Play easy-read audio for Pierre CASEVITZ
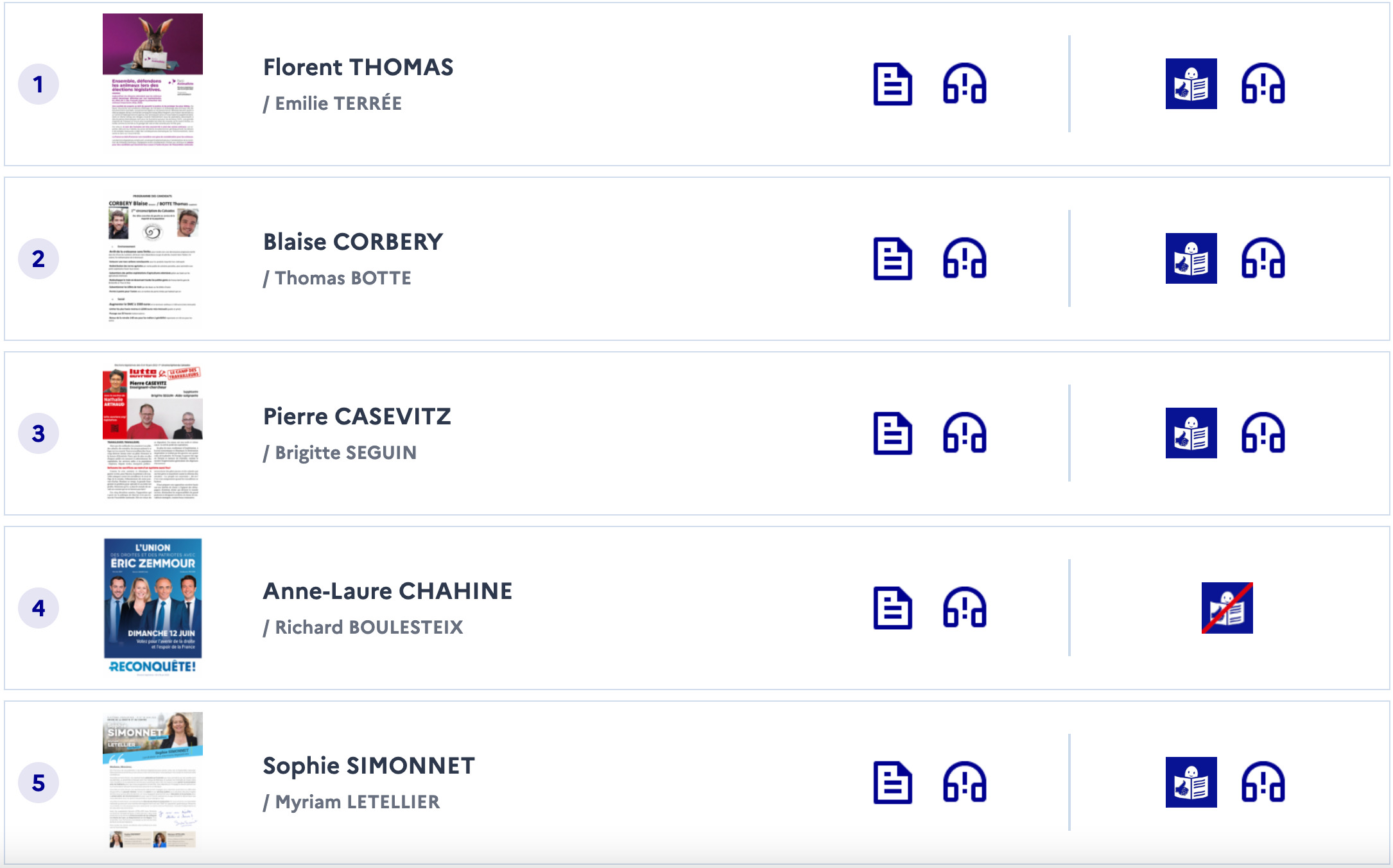This screenshot has height=868, width=1393. point(1263,433)
